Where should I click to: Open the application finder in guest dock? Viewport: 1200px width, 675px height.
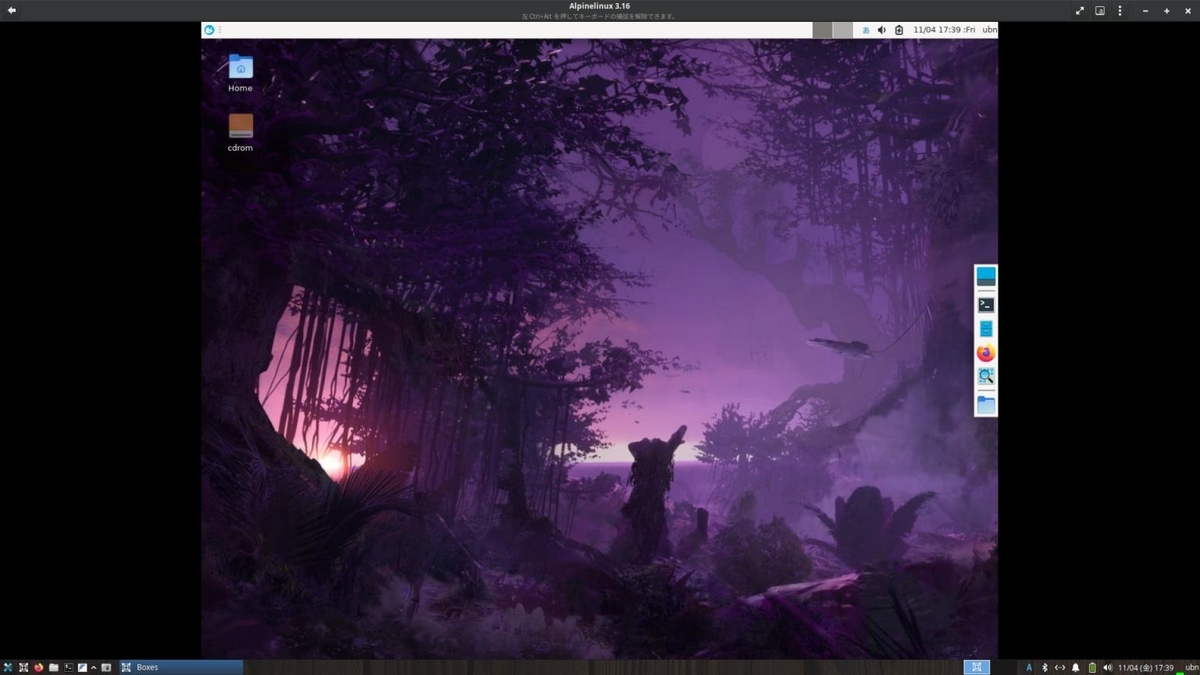click(x=986, y=377)
